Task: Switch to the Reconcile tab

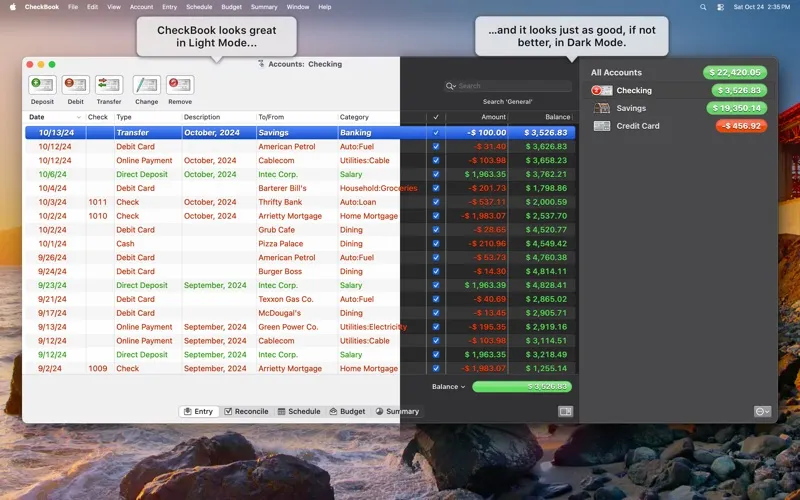Action: tap(246, 411)
